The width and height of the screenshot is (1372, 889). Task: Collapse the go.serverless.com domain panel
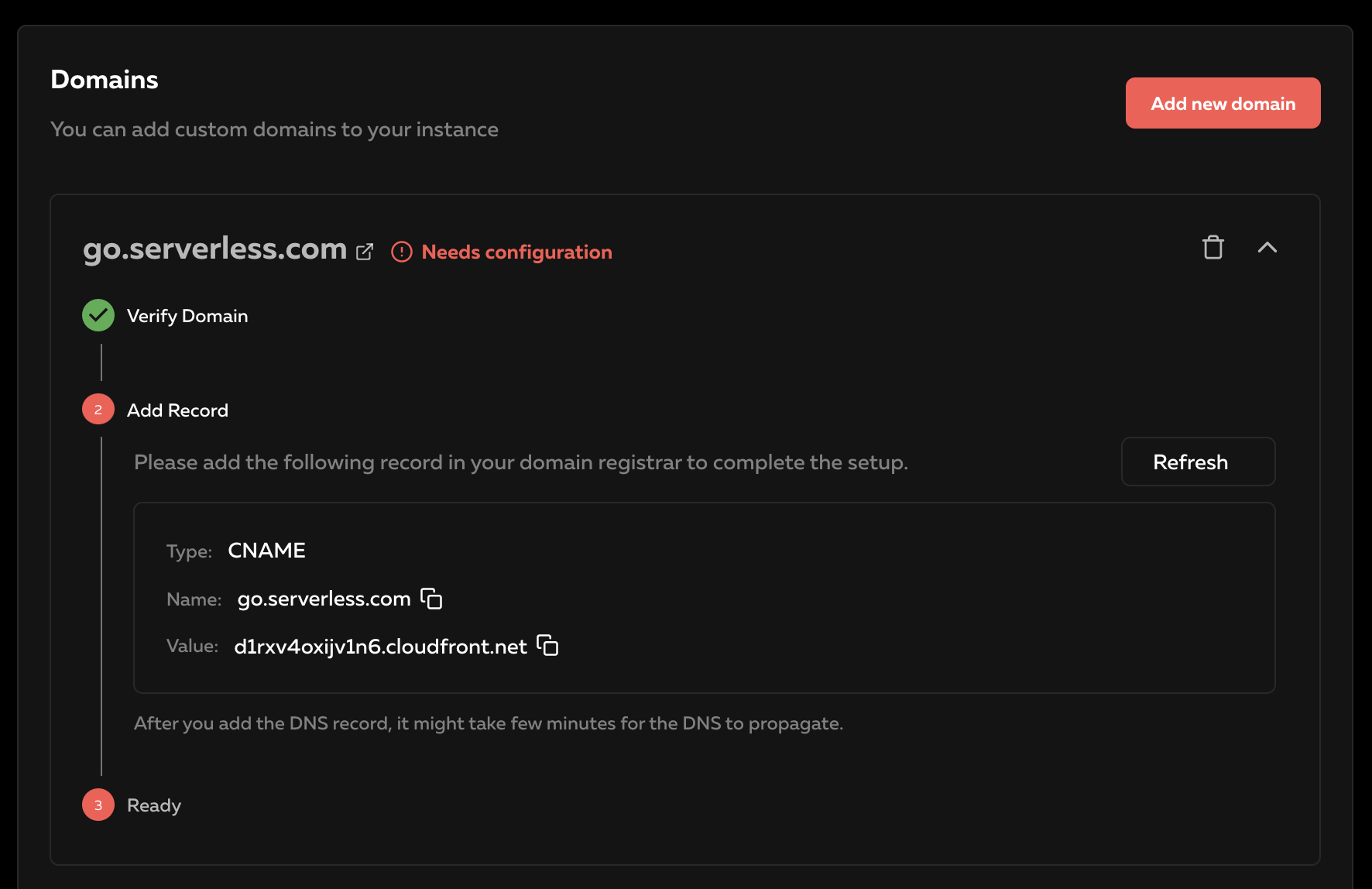click(x=1267, y=248)
